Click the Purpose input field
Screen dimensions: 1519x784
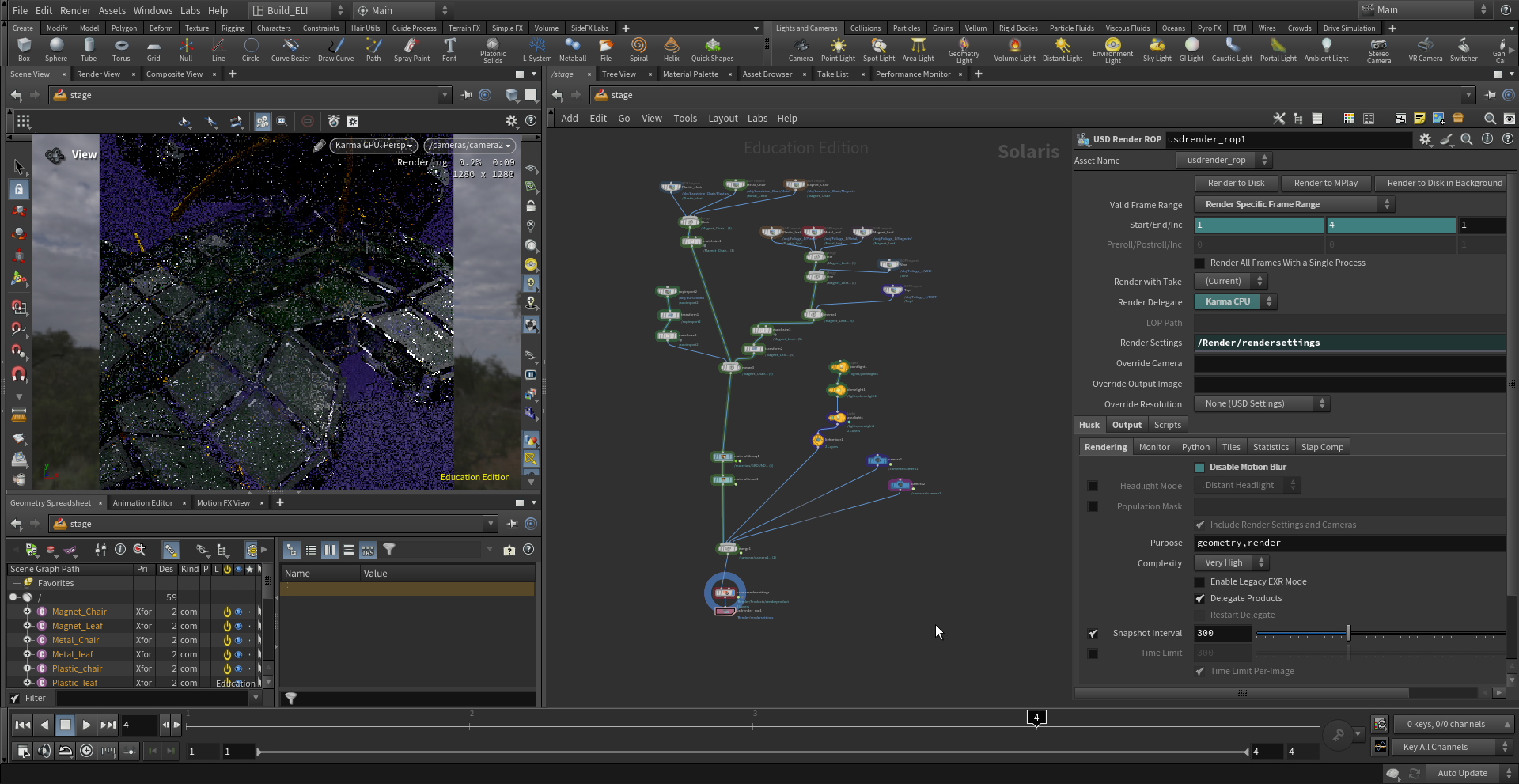pyautogui.click(x=1350, y=543)
